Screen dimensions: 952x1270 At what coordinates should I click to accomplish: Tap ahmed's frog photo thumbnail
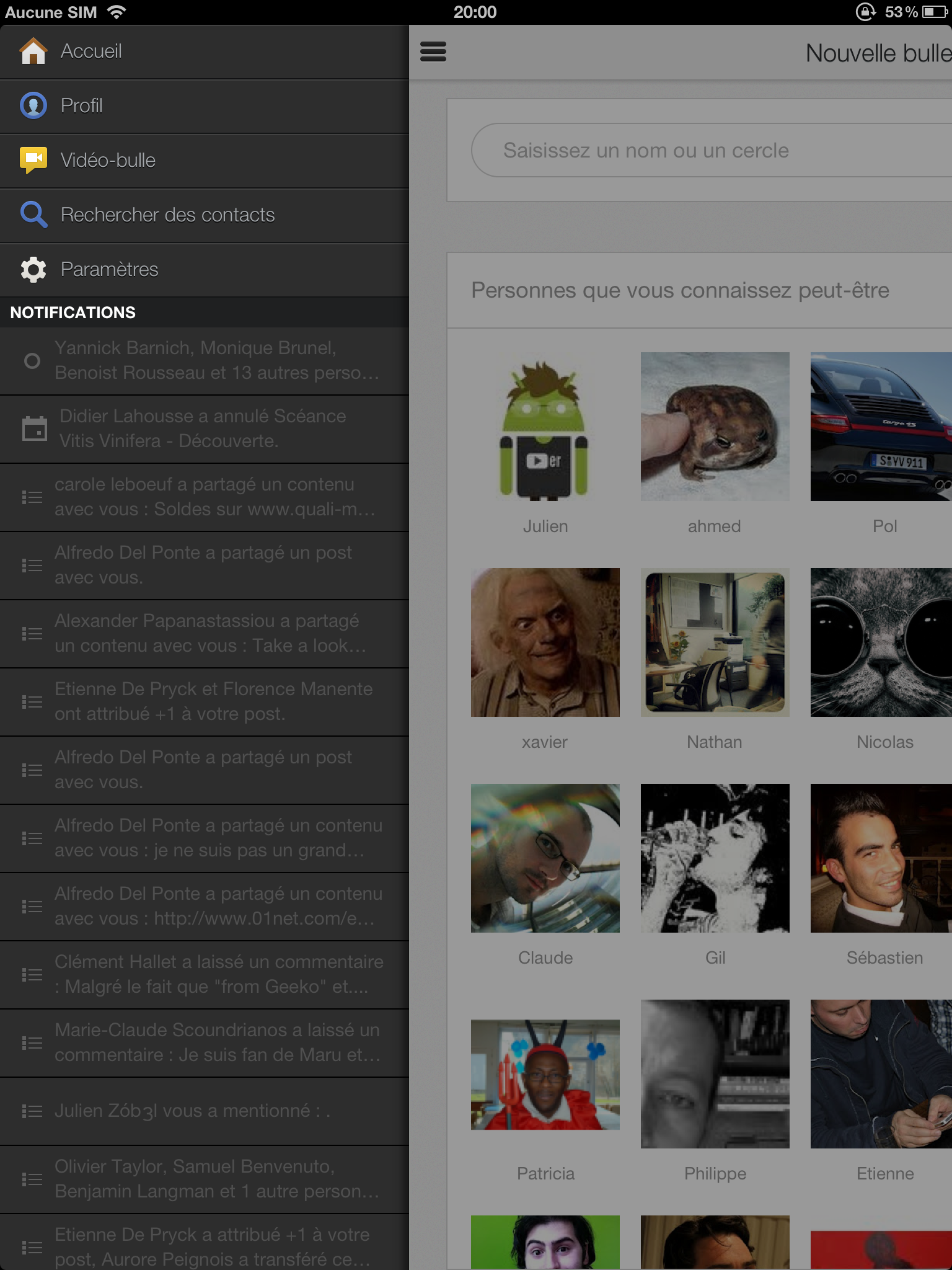(x=715, y=427)
